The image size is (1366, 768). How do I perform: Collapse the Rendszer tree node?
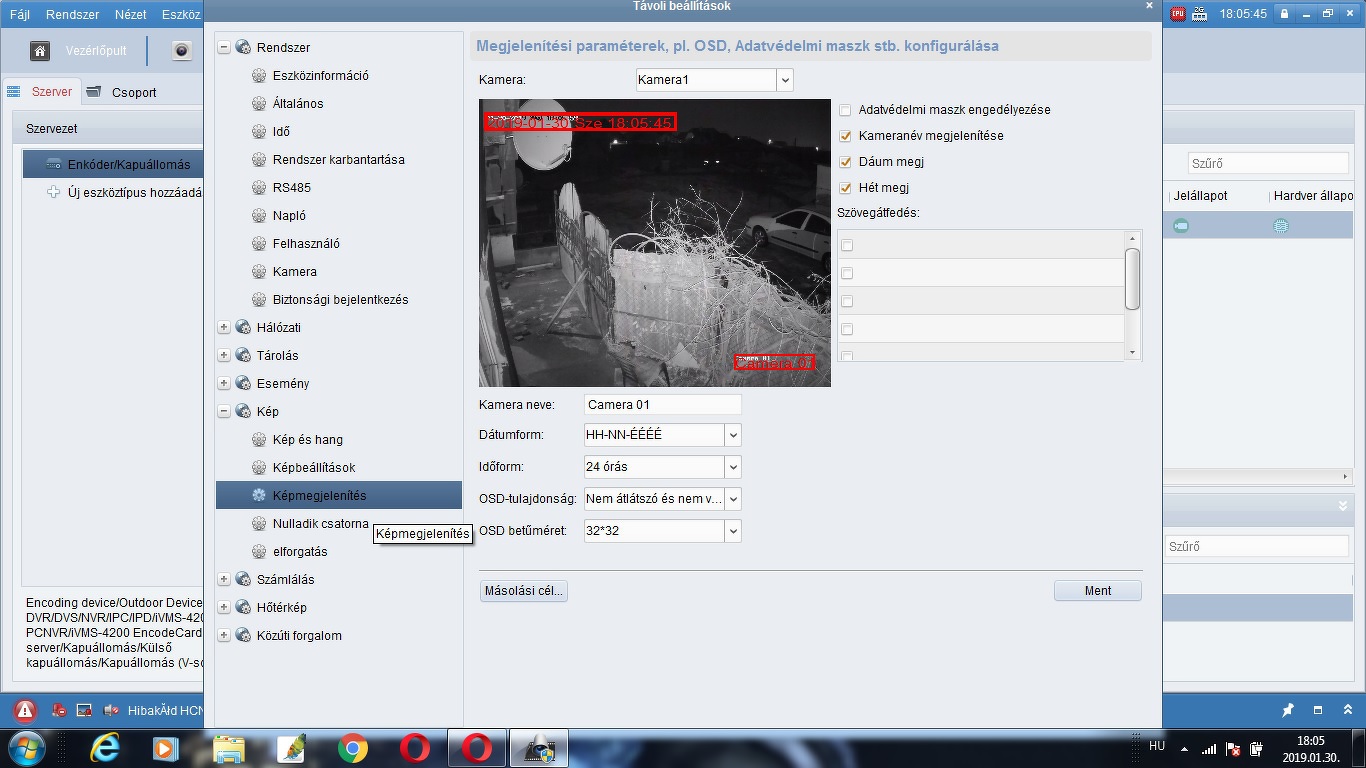coord(224,47)
